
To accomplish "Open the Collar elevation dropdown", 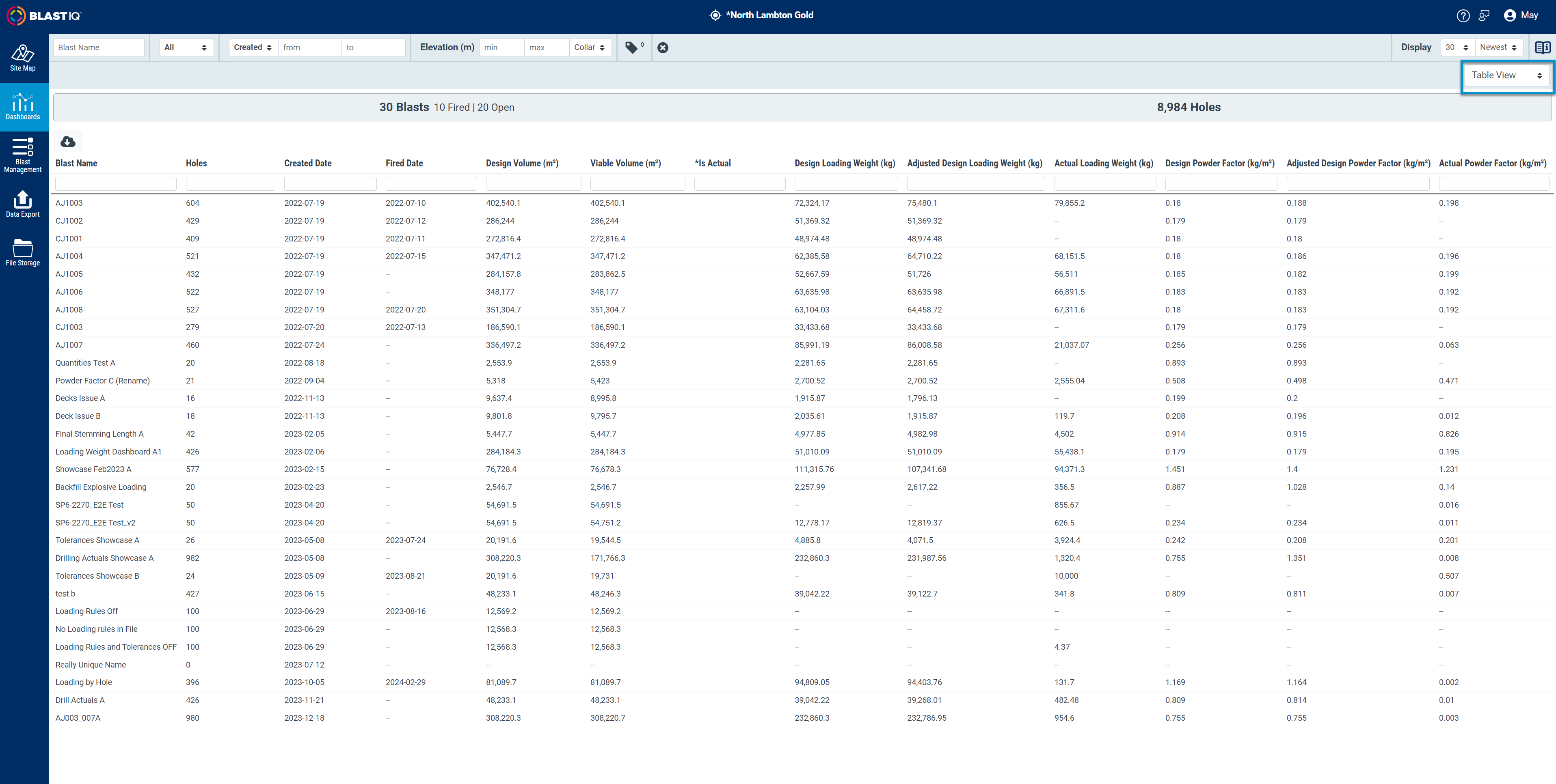I will pyautogui.click(x=590, y=47).
